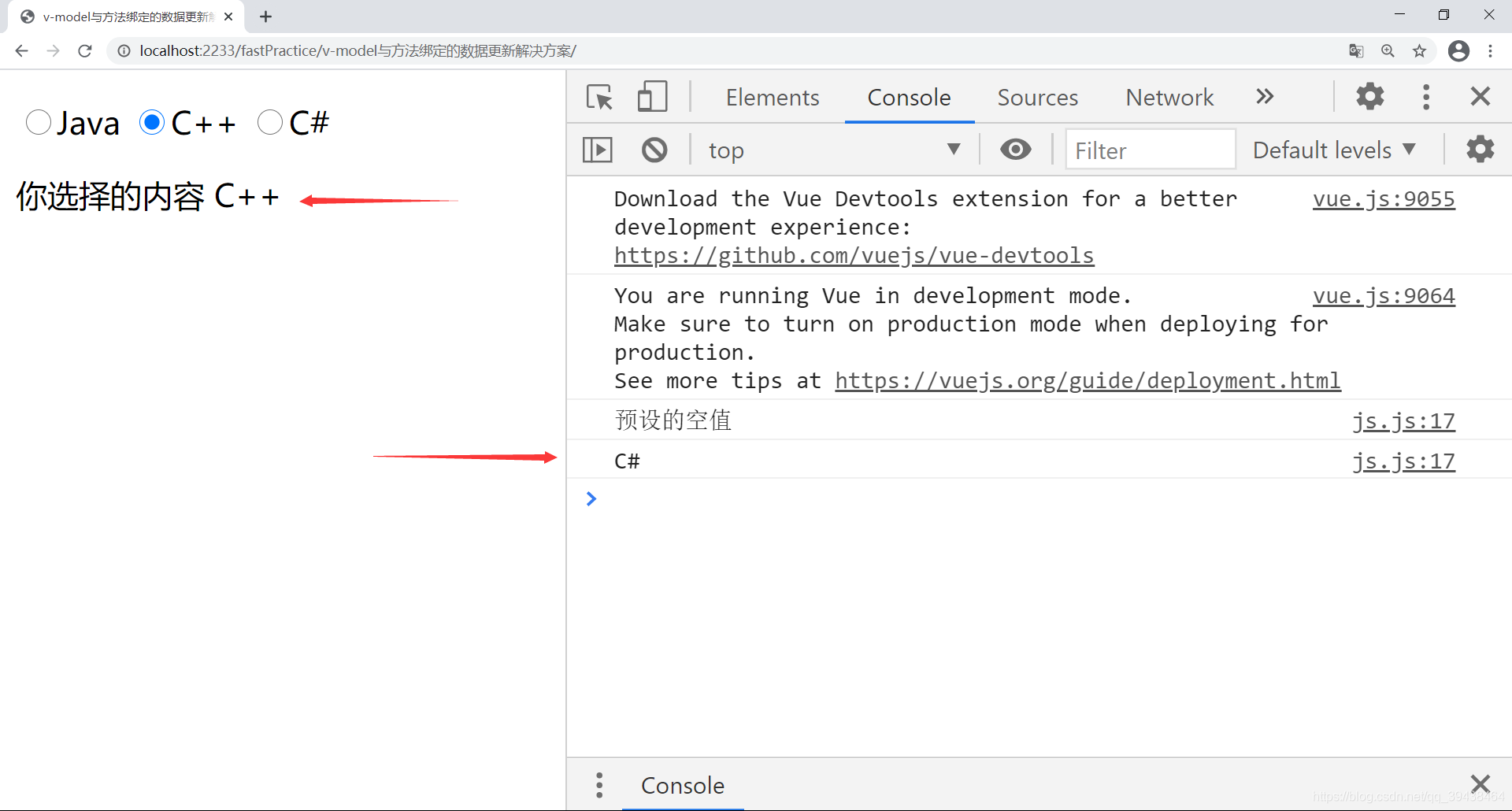The image size is (1512, 811).
Task: Open the vue-devtools GitHub link
Action: pyautogui.click(x=854, y=256)
